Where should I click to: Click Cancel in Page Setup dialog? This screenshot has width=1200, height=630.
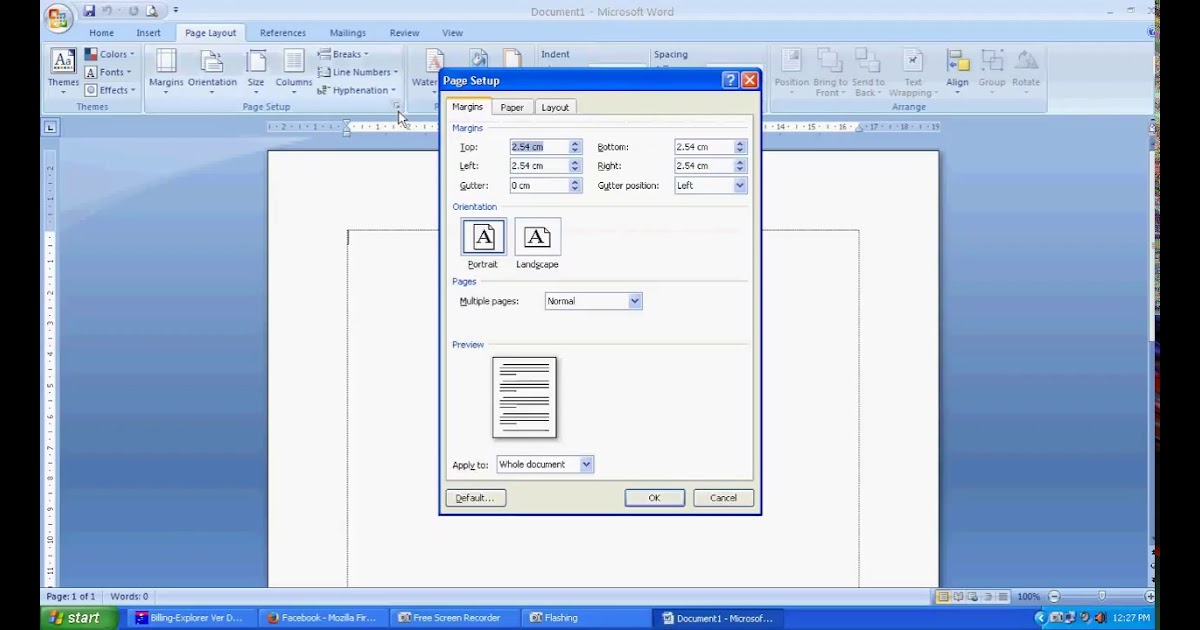723,498
